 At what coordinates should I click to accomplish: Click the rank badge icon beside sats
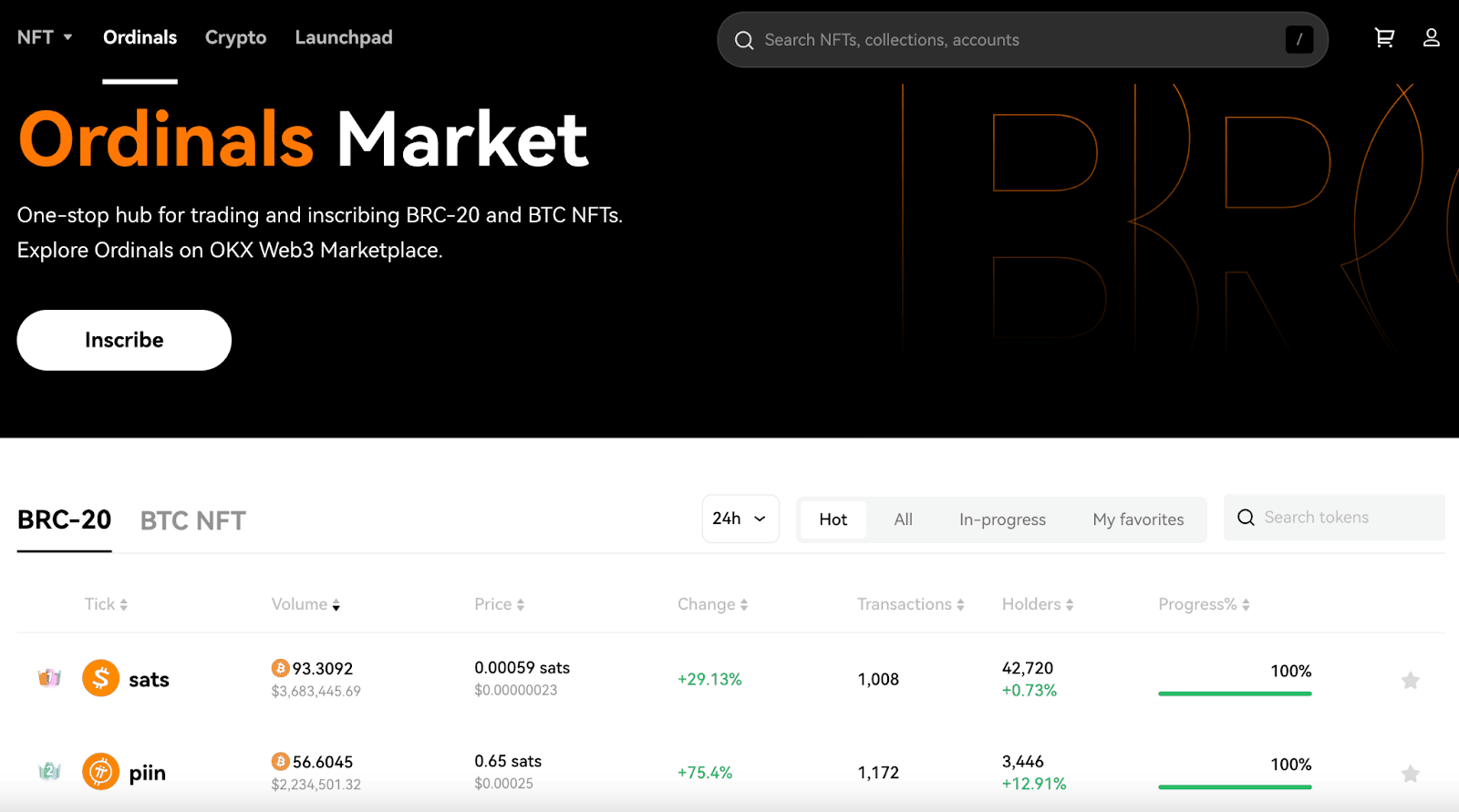pyautogui.click(x=49, y=678)
